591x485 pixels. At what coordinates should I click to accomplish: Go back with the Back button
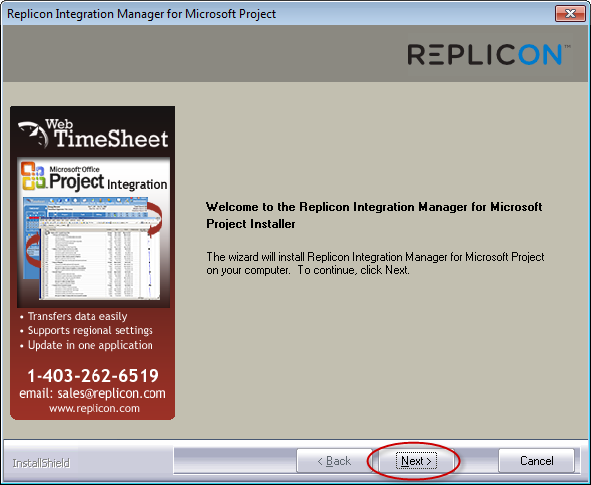coord(334,461)
